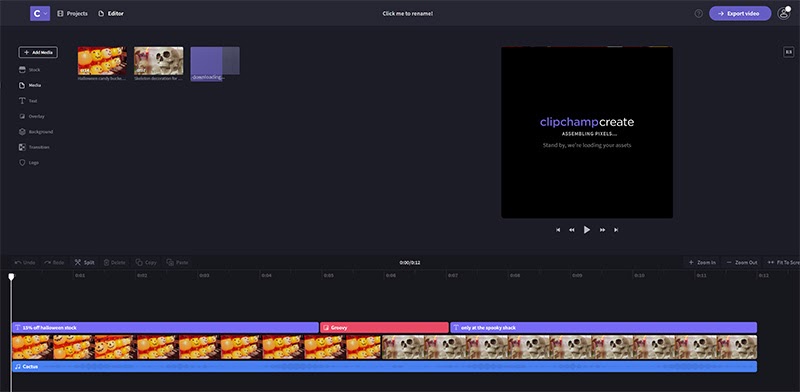Select the Split tool in timeline toolbar

tap(84, 262)
